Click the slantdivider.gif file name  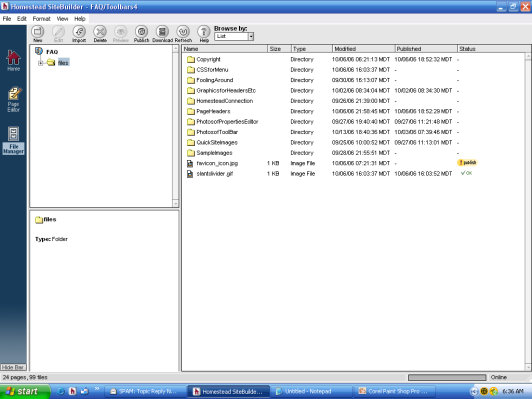(215, 174)
